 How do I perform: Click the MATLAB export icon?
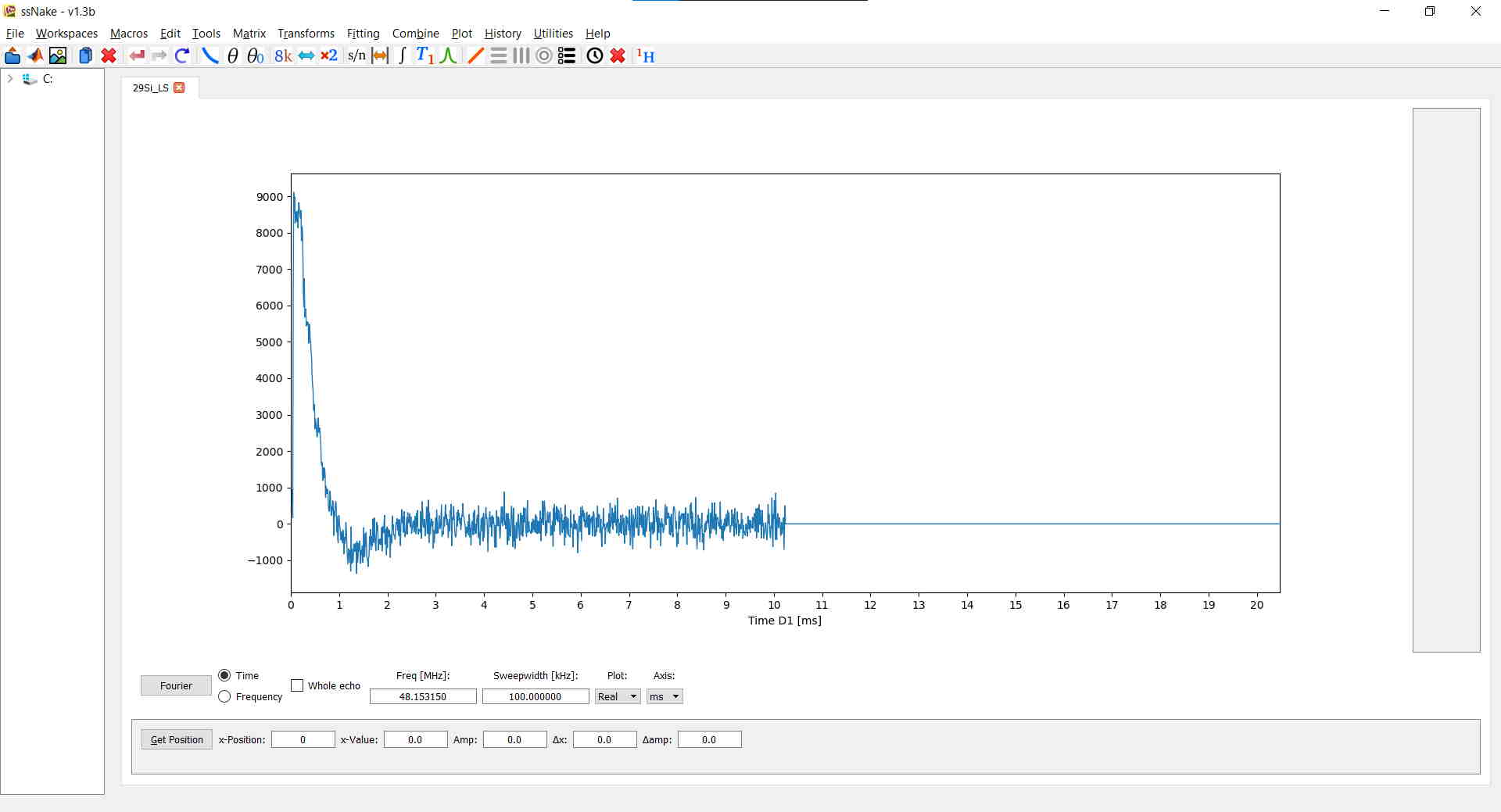click(x=35, y=55)
